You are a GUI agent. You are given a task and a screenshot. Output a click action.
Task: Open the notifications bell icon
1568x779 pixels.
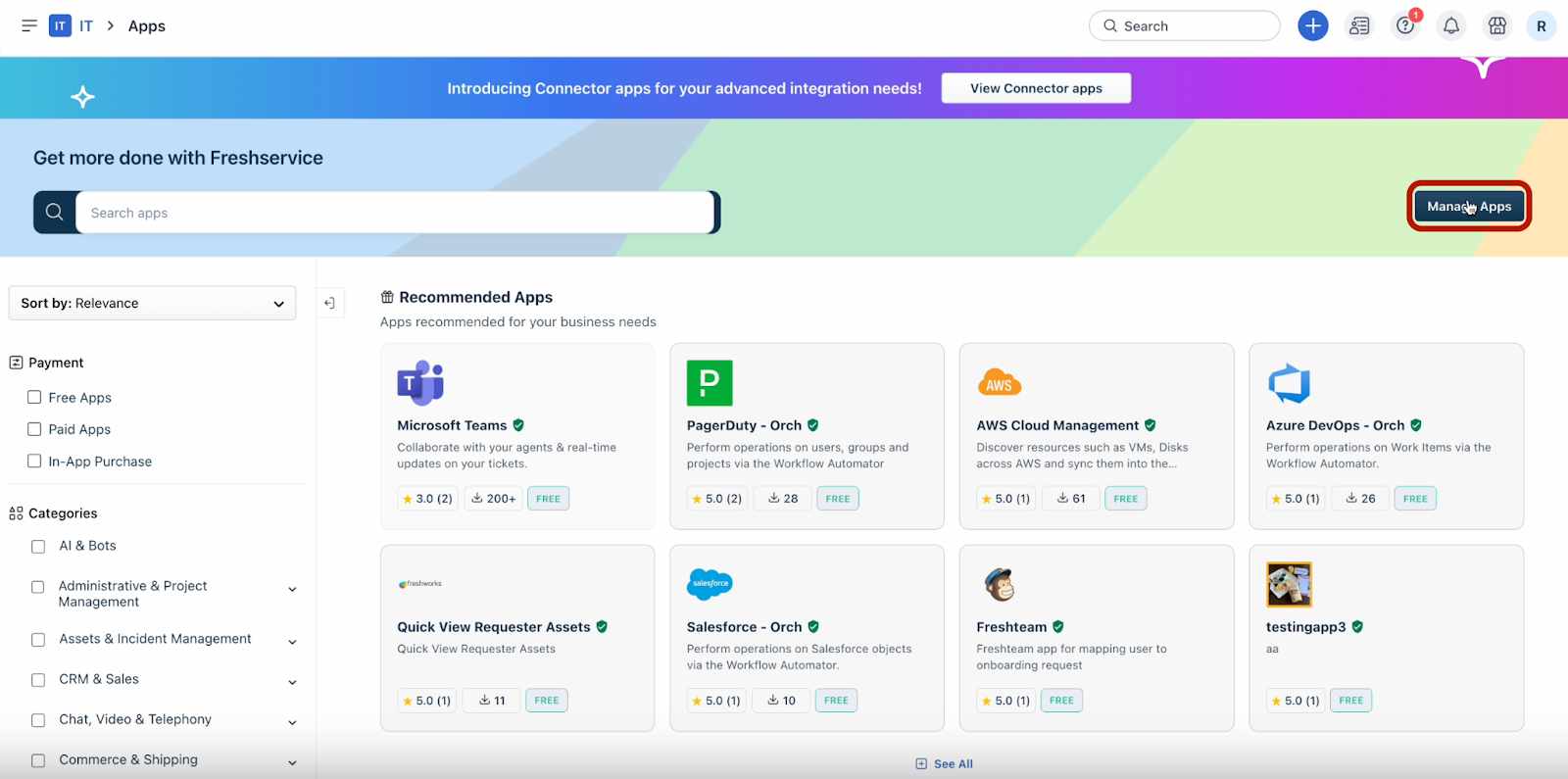(1451, 25)
